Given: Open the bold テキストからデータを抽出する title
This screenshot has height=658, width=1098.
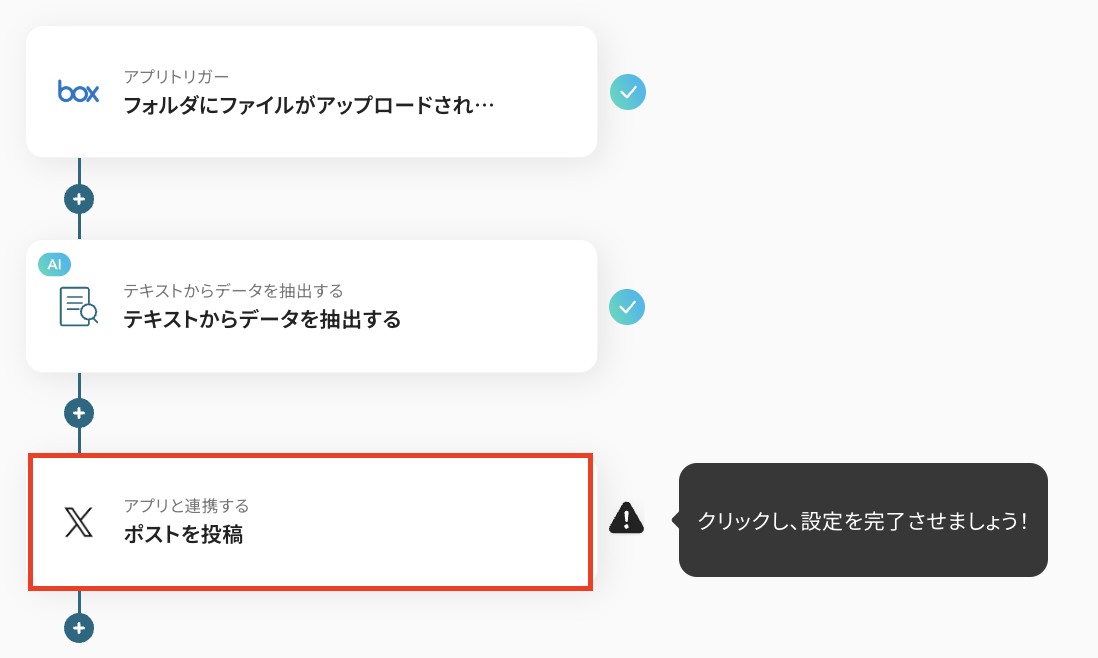Looking at the screenshot, I should [x=262, y=320].
